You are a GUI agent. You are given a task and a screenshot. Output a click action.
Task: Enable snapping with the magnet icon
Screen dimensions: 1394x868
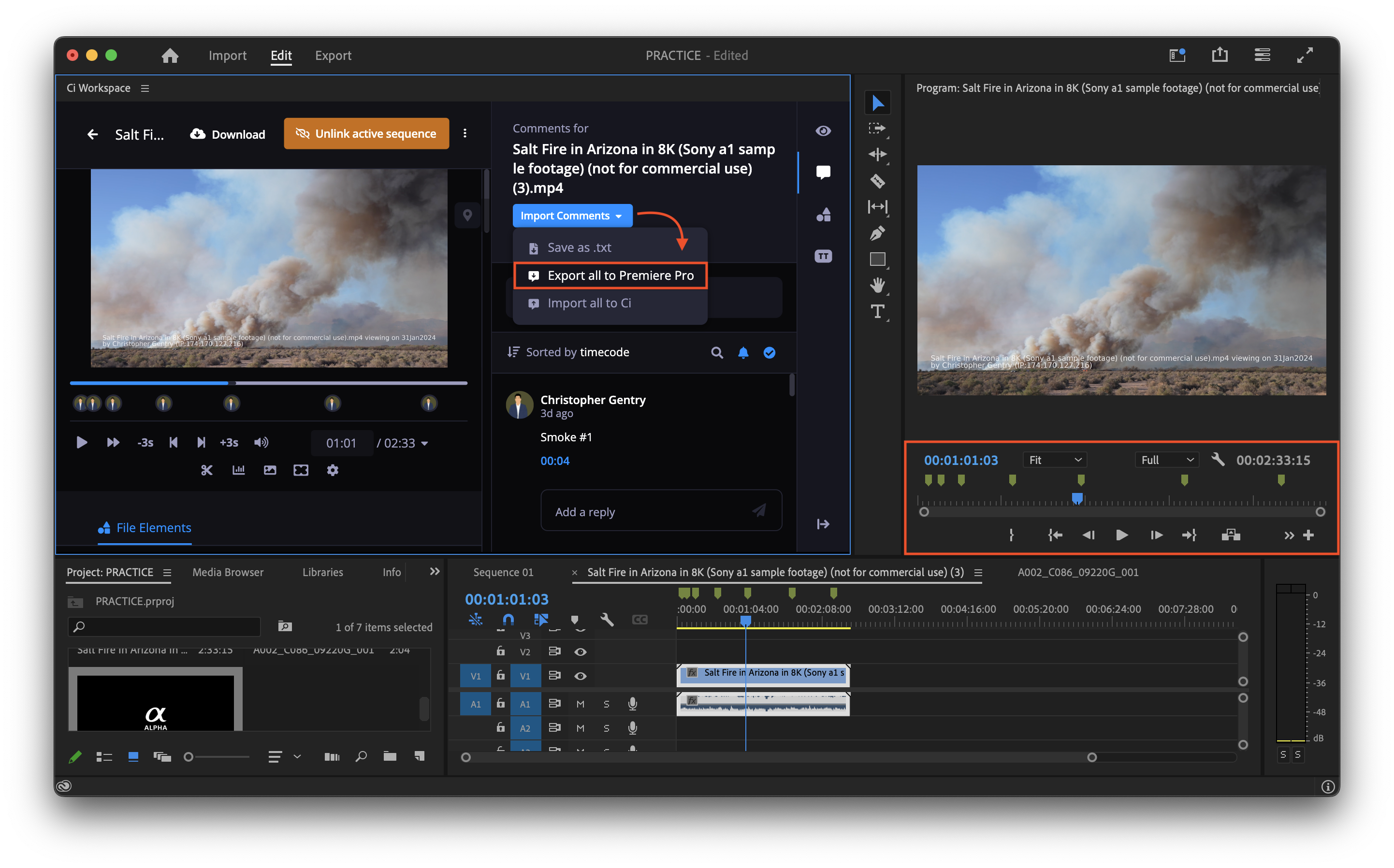[x=508, y=620]
